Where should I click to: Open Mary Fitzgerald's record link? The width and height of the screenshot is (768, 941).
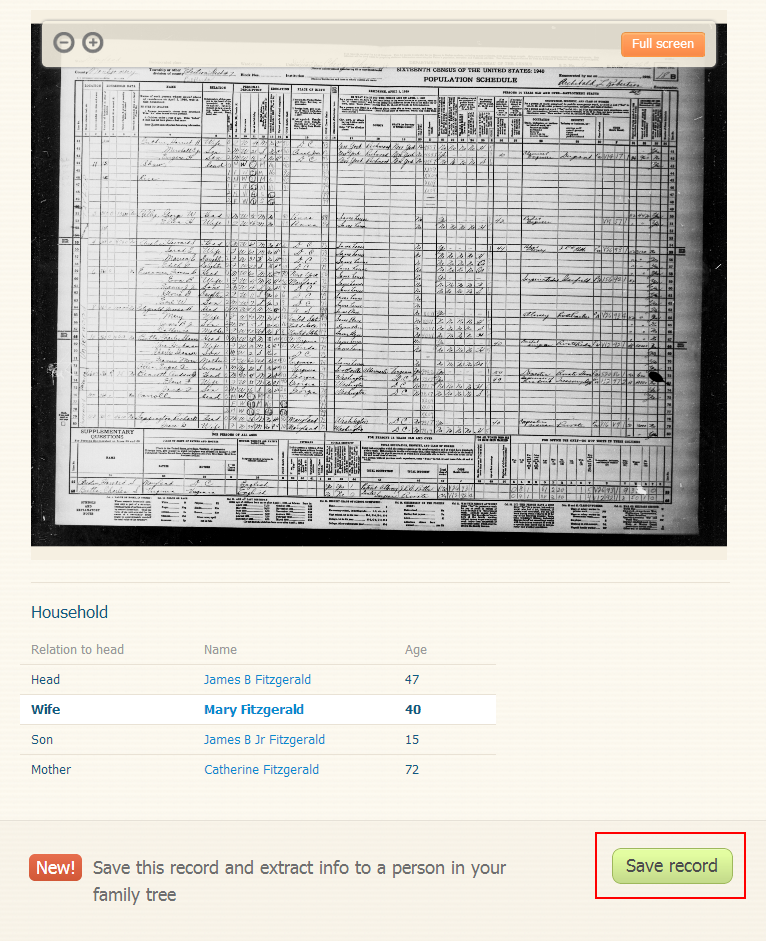[x=254, y=709]
